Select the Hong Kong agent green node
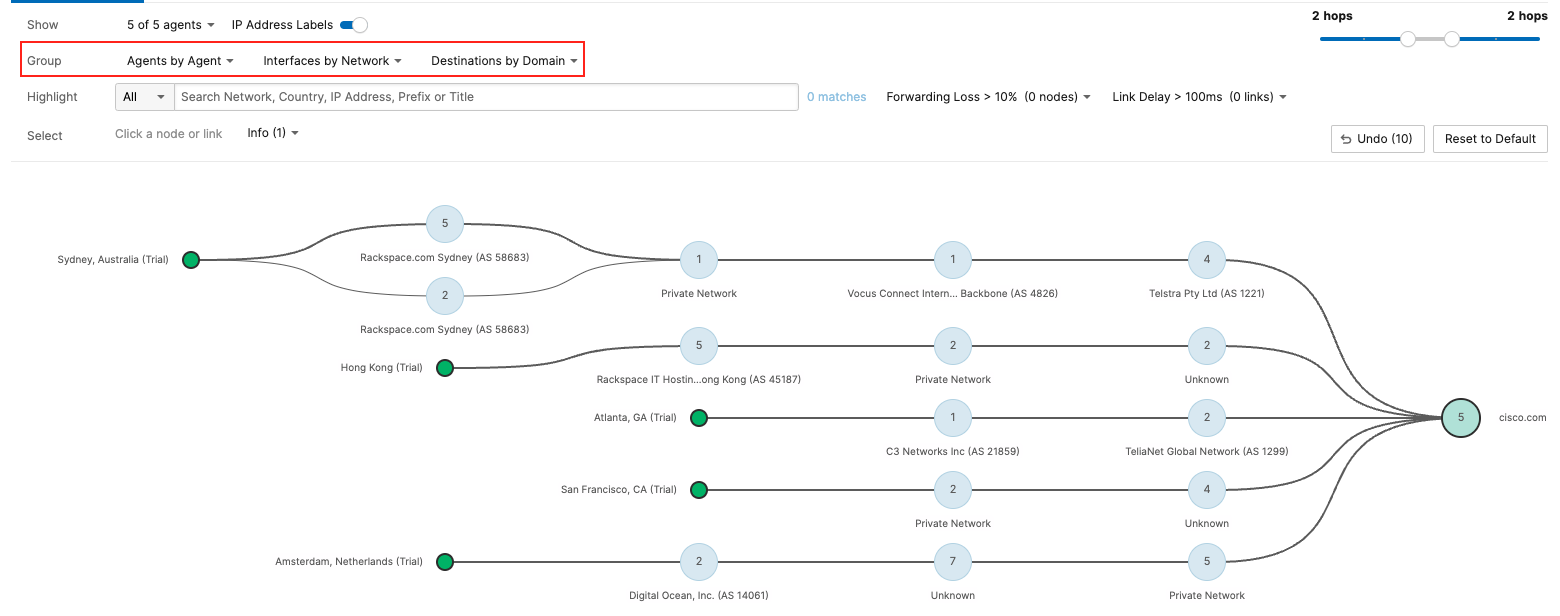 coord(445,368)
